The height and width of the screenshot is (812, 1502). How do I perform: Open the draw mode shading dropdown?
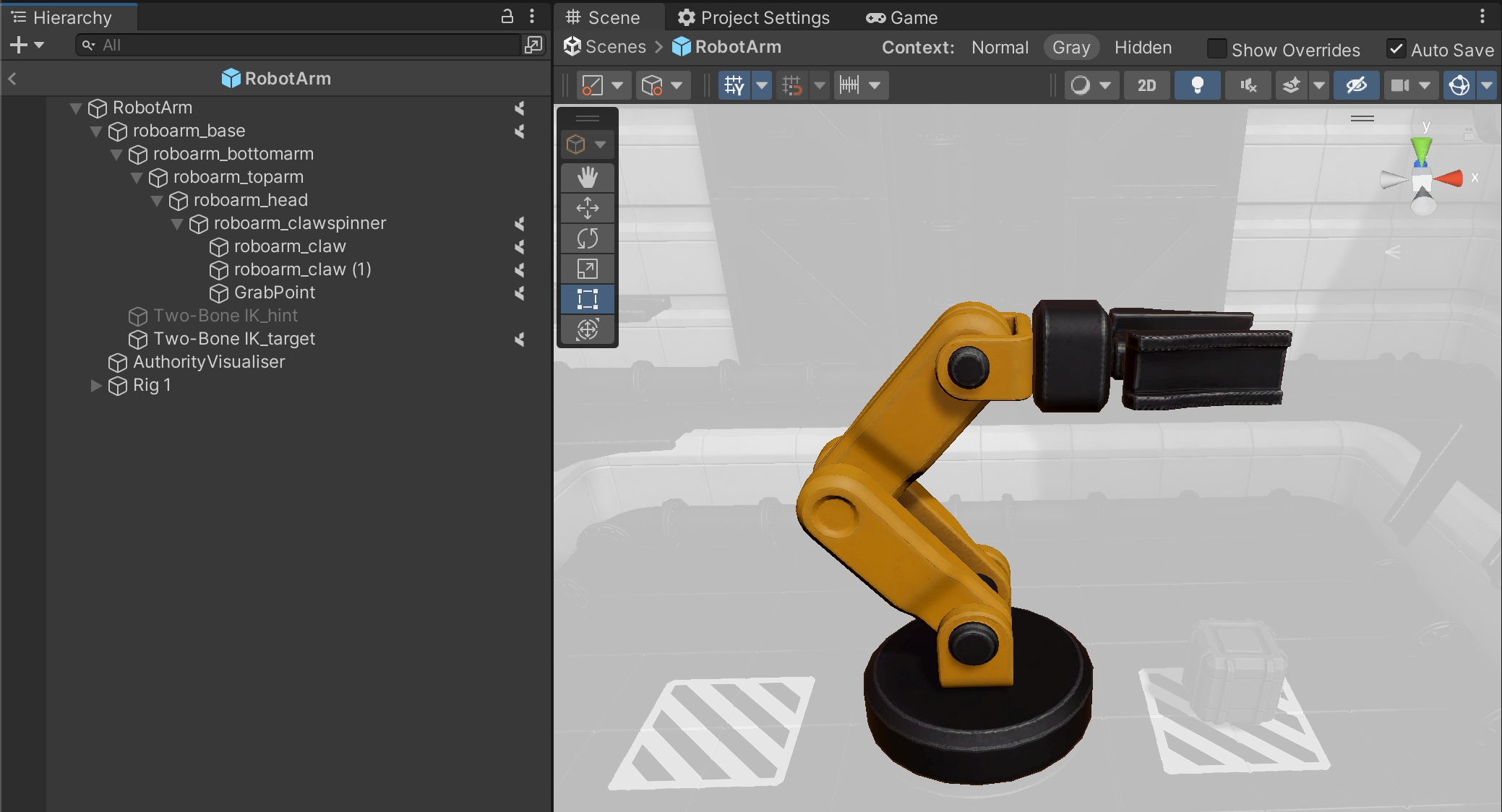coord(1091,85)
